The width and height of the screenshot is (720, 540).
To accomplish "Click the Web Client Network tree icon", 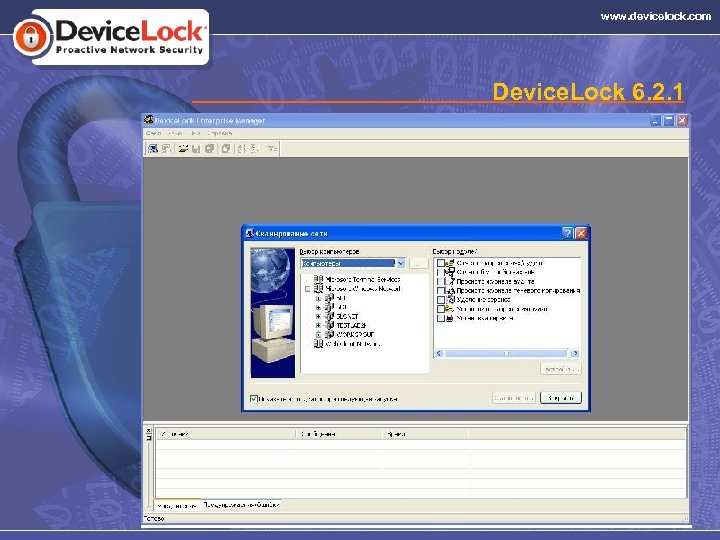I will [318, 343].
